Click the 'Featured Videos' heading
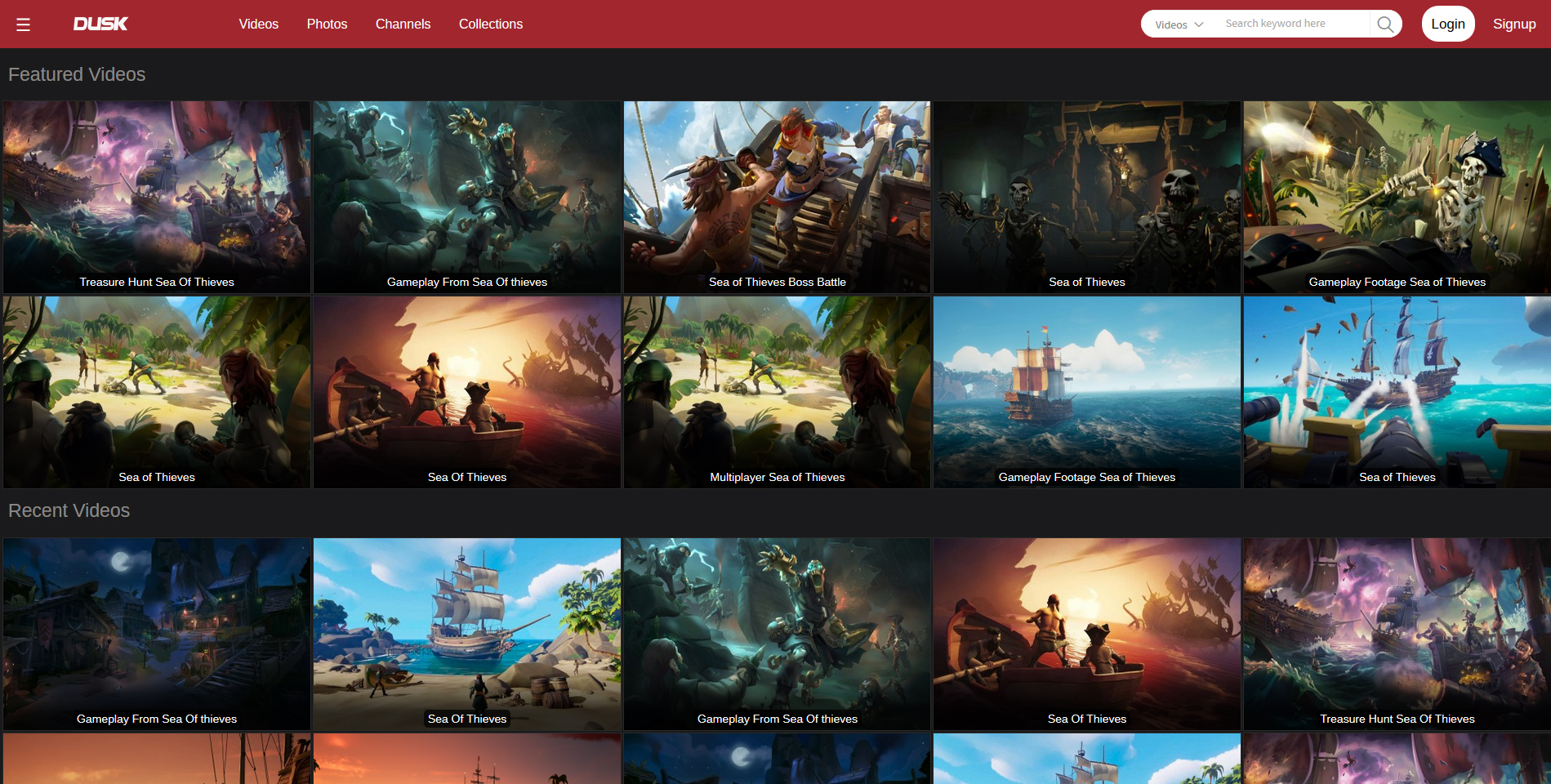 point(77,74)
